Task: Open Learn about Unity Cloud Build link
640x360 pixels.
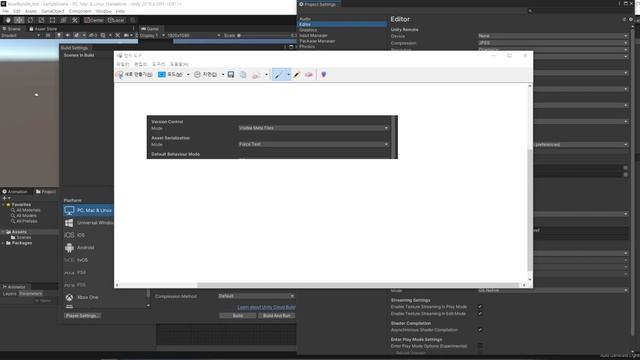Action: (x=267, y=307)
